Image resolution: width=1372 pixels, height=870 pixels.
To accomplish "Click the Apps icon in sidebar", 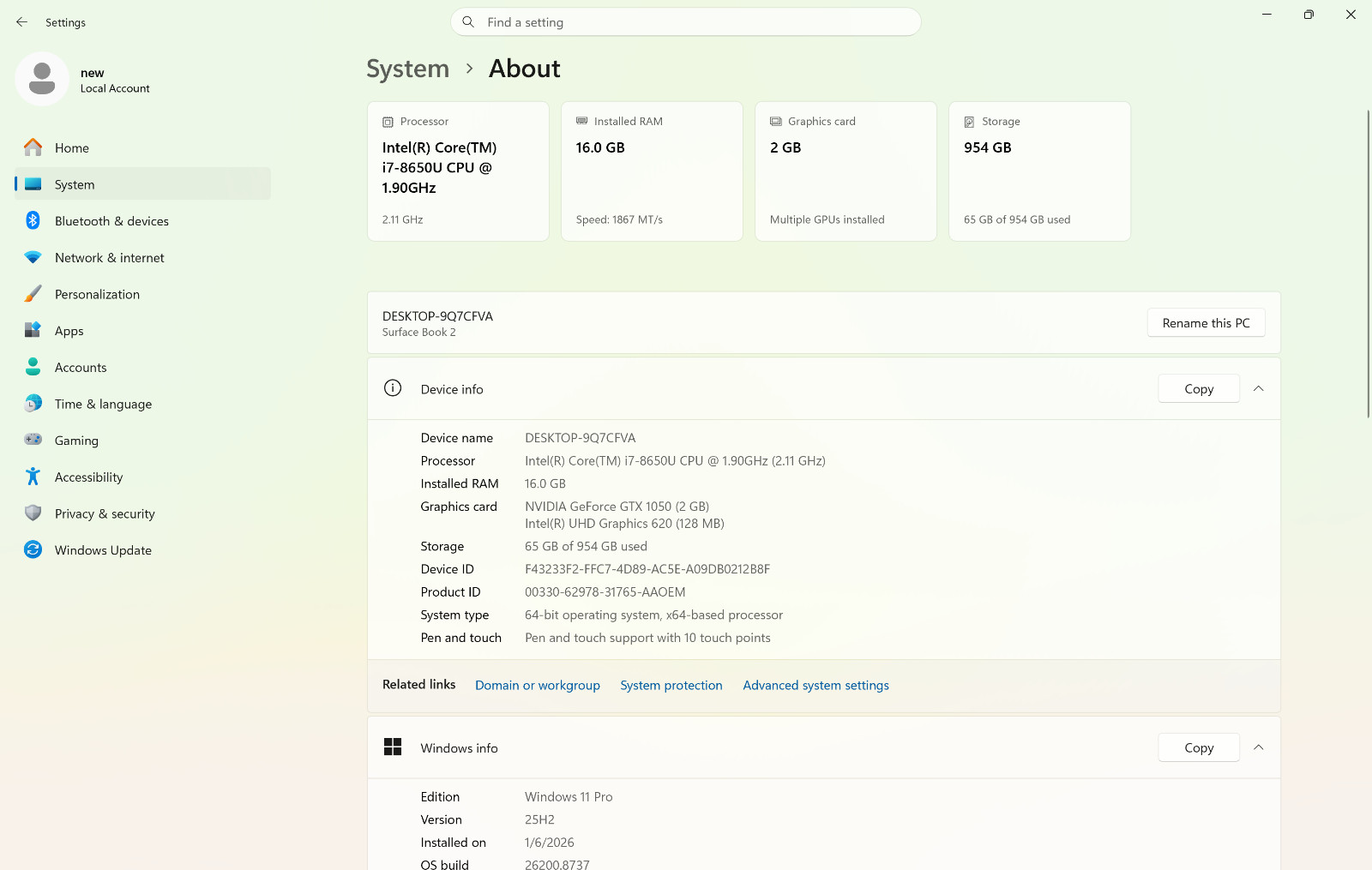I will [x=33, y=330].
